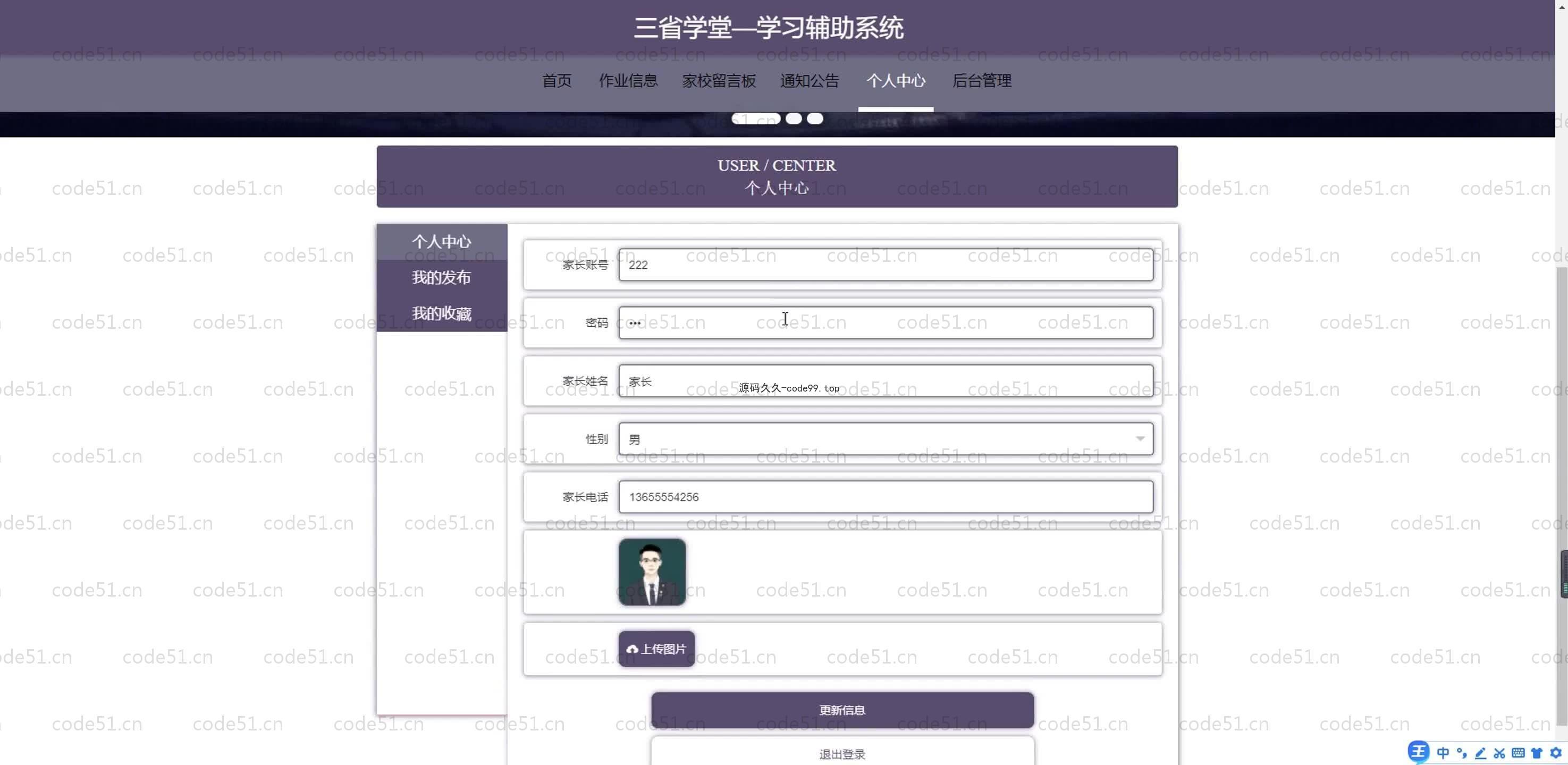Click the 上传图片 upload button
Image resolution: width=1568 pixels, height=765 pixels.
(x=657, y=649)
